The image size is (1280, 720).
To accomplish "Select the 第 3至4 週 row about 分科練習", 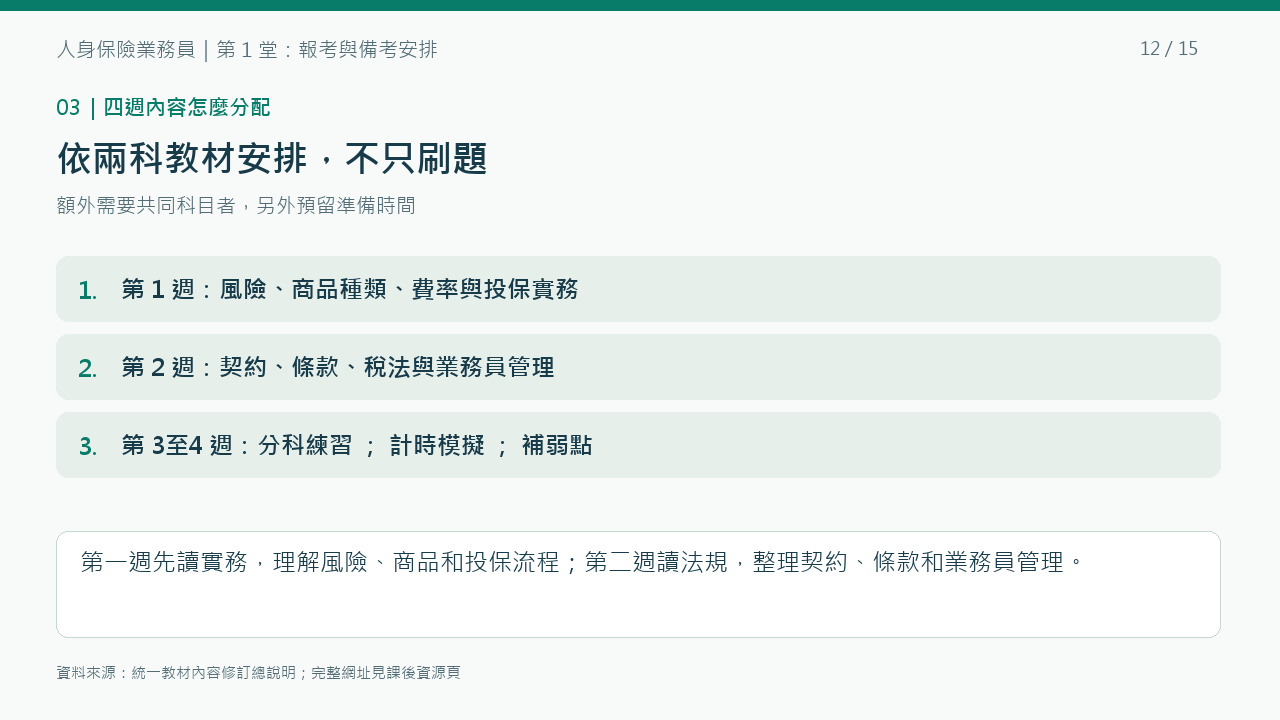I will (638, 445).
